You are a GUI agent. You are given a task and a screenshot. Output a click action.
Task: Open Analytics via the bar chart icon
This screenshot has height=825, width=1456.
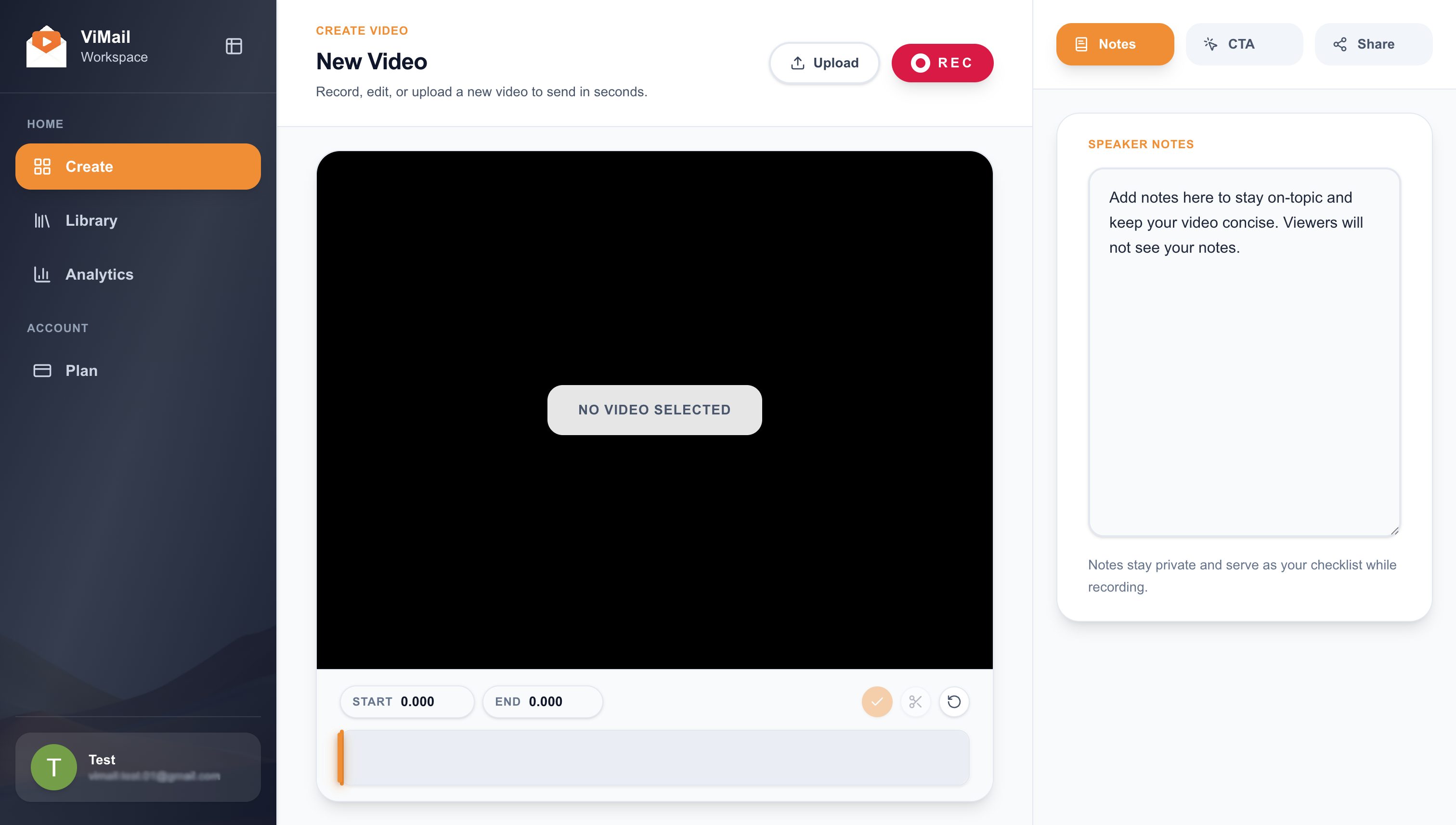43,274
